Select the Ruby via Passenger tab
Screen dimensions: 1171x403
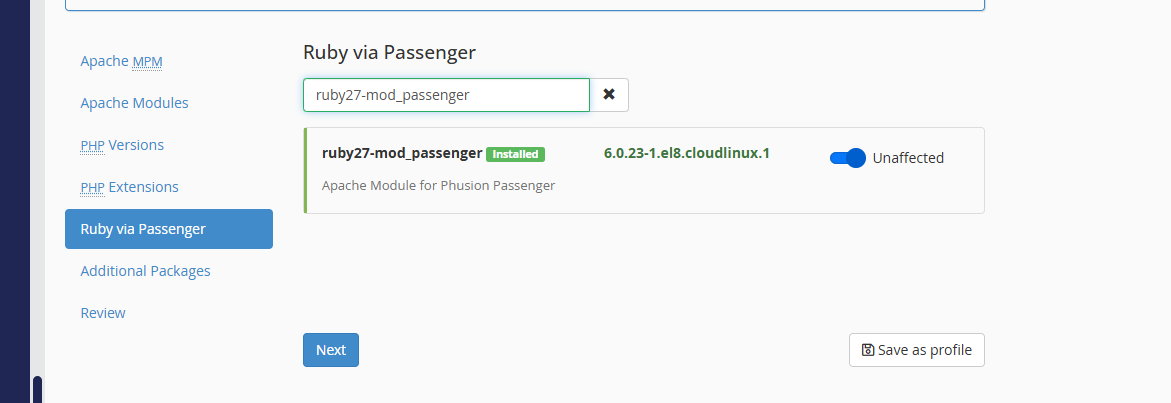168,229
